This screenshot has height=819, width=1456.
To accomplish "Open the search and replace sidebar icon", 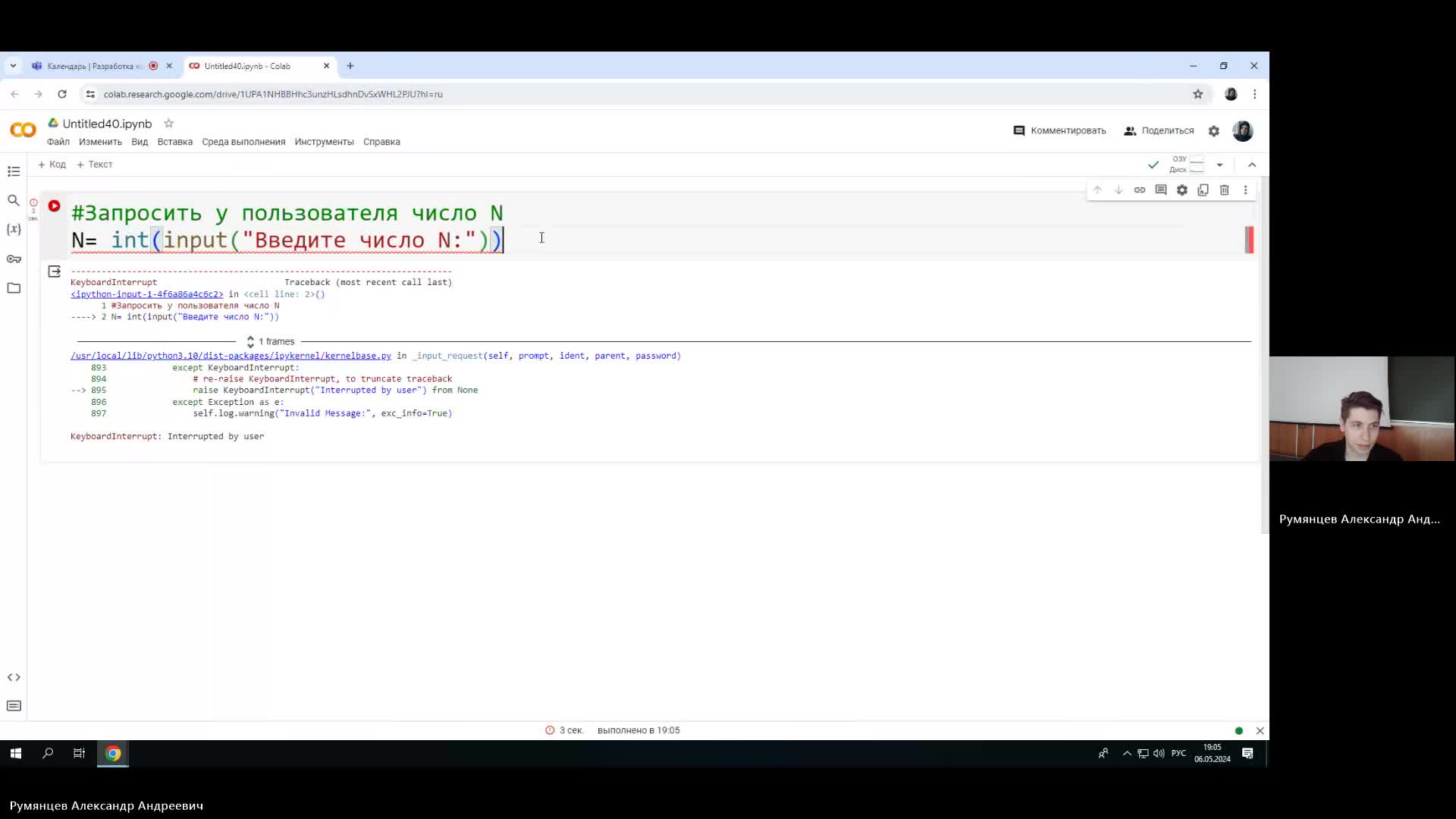I will 14,200.
